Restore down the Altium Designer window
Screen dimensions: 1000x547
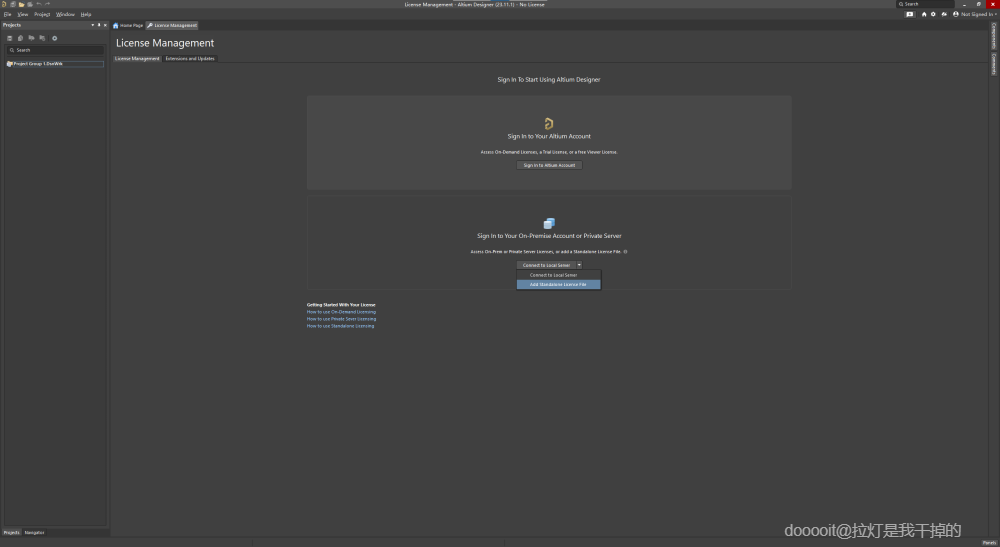[979, 4]
